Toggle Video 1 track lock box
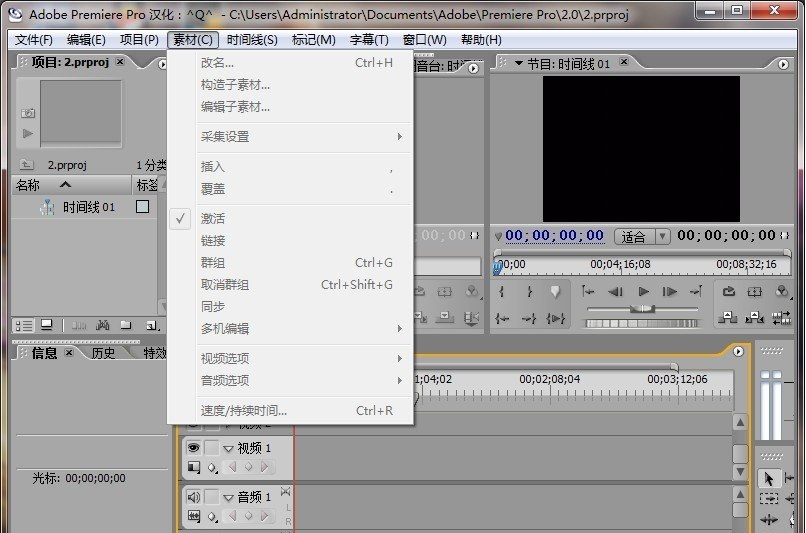The image size is (806, 533). (x=211, y=448)
